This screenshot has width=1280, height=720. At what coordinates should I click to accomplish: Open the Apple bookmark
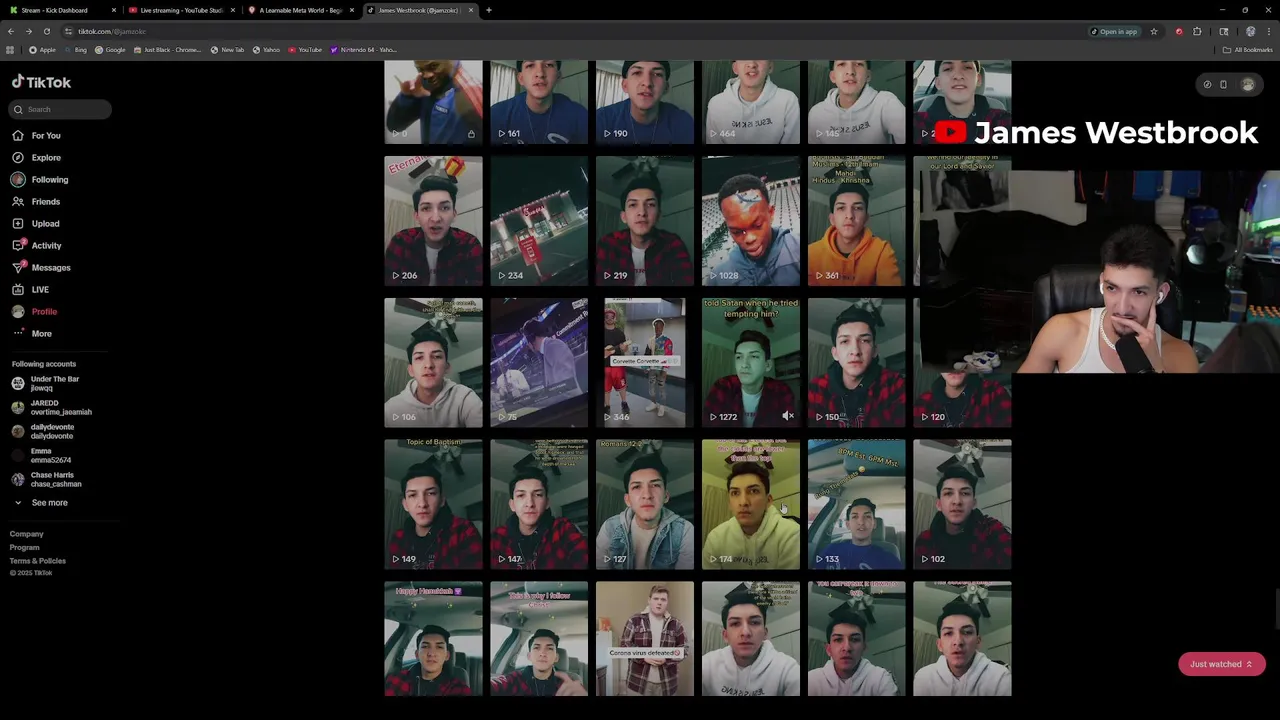click(43, 50)
